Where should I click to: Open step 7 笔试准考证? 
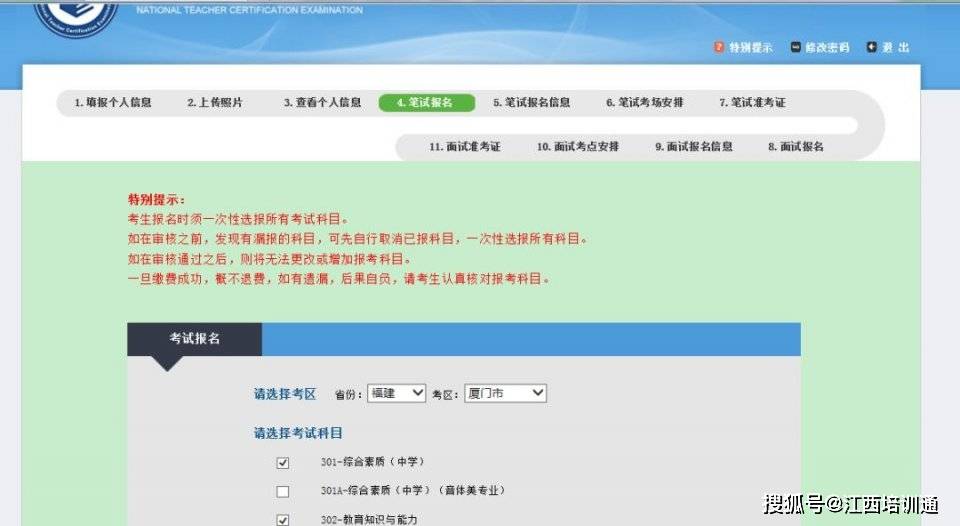752,102
